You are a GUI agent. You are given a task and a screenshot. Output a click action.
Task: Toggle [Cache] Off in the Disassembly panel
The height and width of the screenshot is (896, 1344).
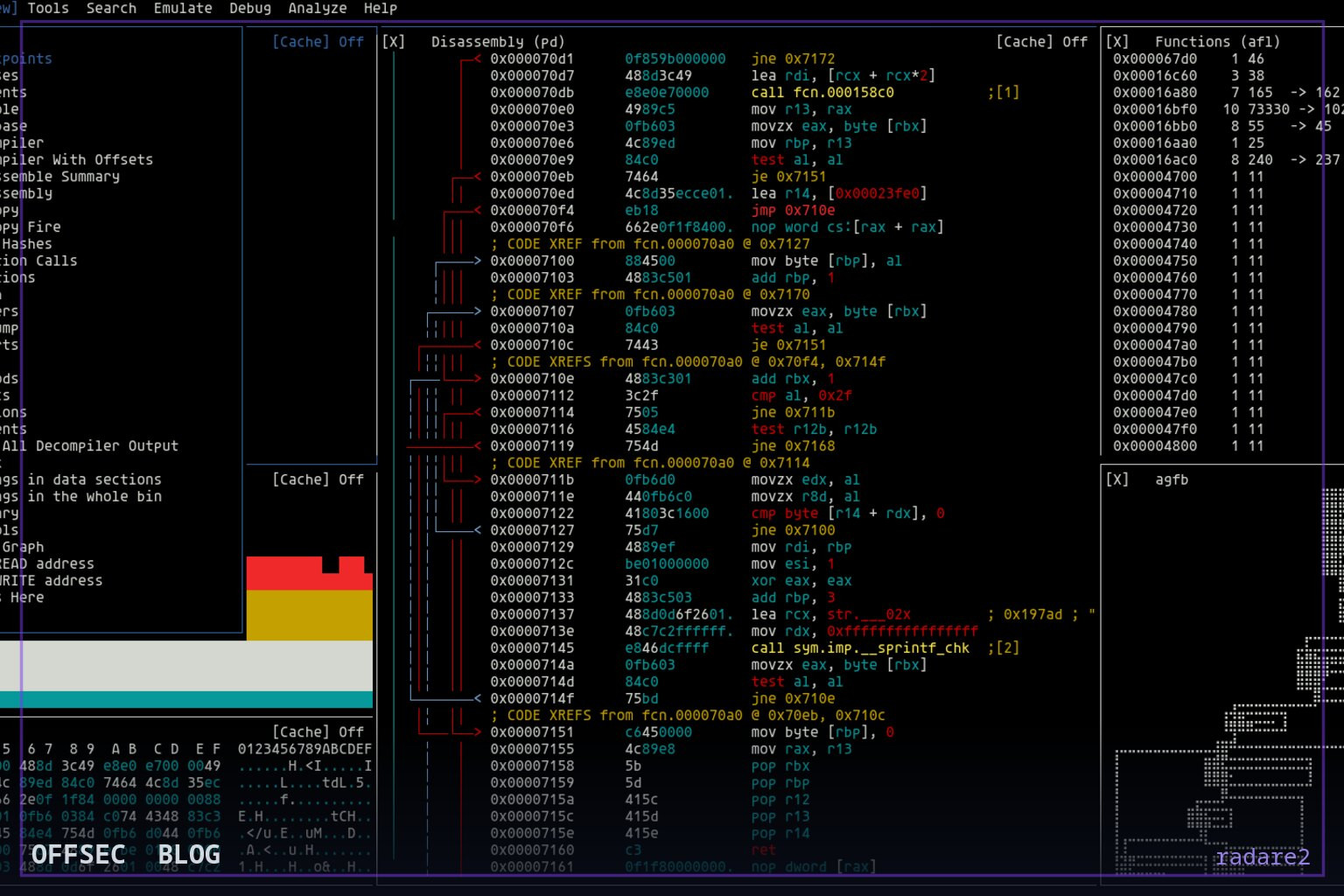click(x=1041, y=42)
